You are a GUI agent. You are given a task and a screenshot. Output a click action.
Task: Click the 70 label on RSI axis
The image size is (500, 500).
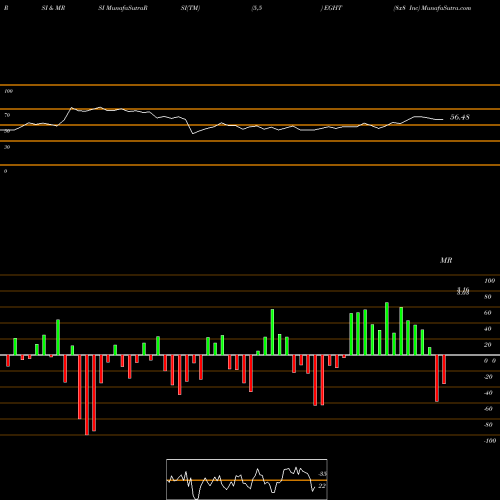[7, 115]
